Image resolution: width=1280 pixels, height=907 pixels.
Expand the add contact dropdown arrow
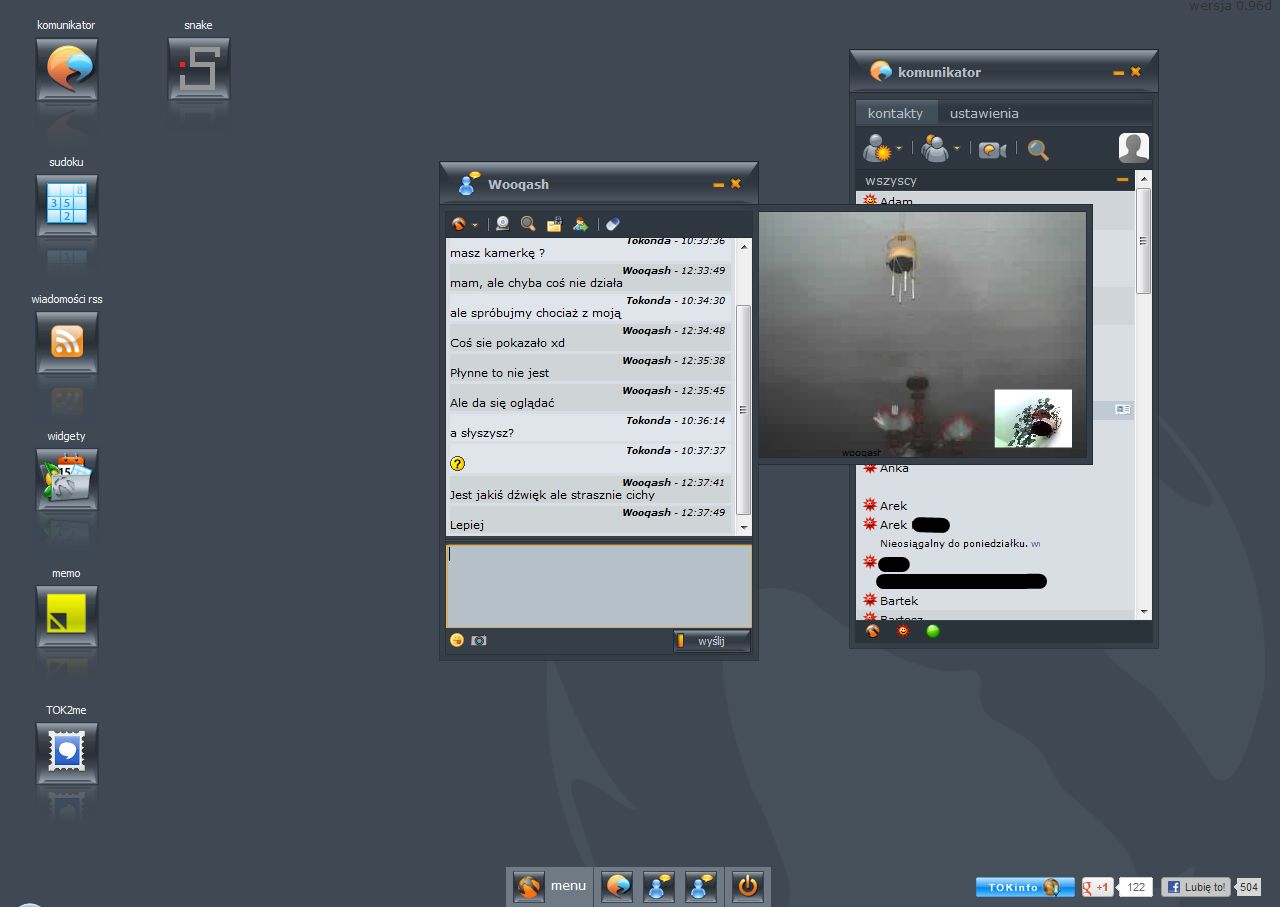tap(899, 148)
